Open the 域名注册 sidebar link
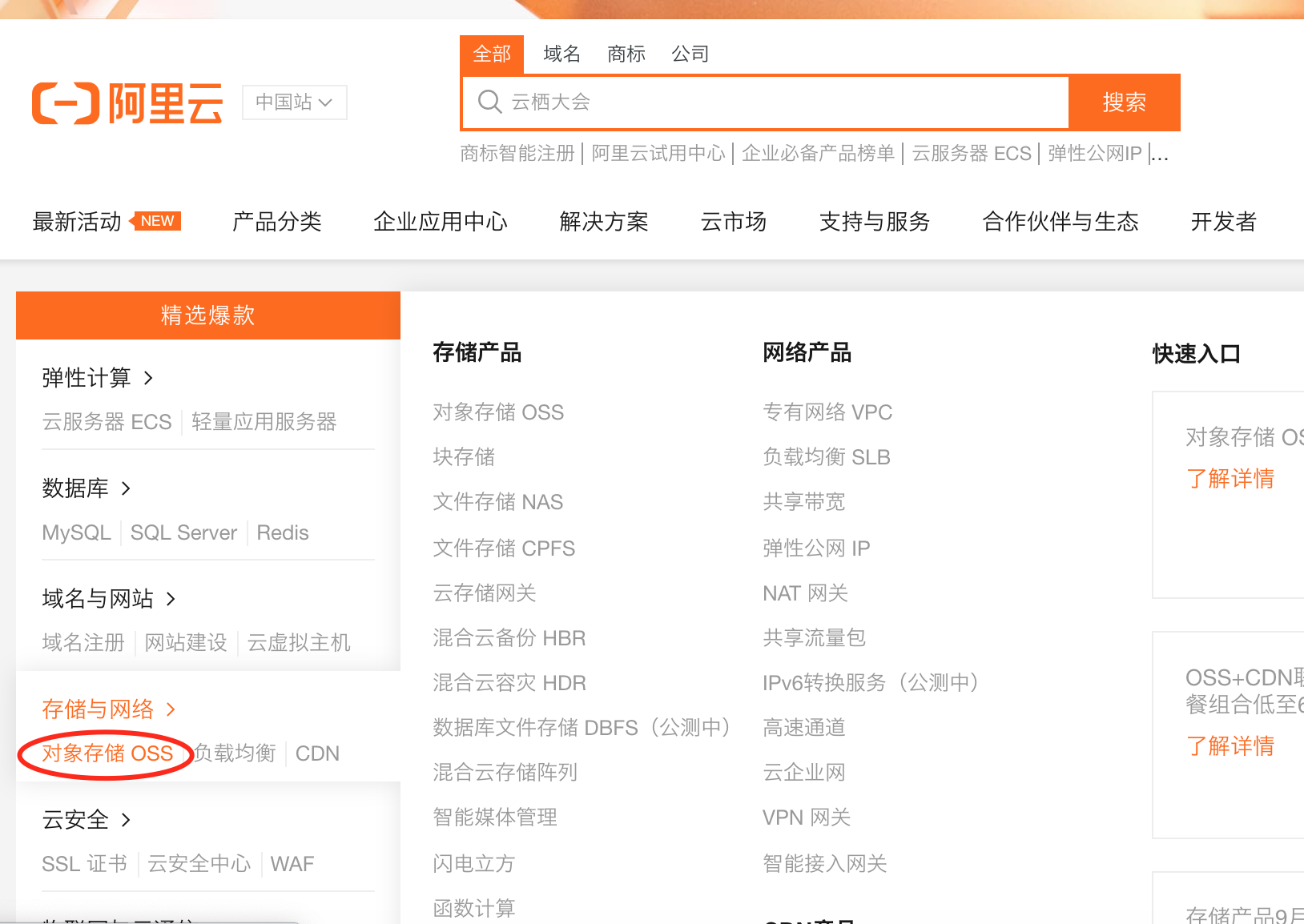1304x924 pixels. click(x=83, y=643)
